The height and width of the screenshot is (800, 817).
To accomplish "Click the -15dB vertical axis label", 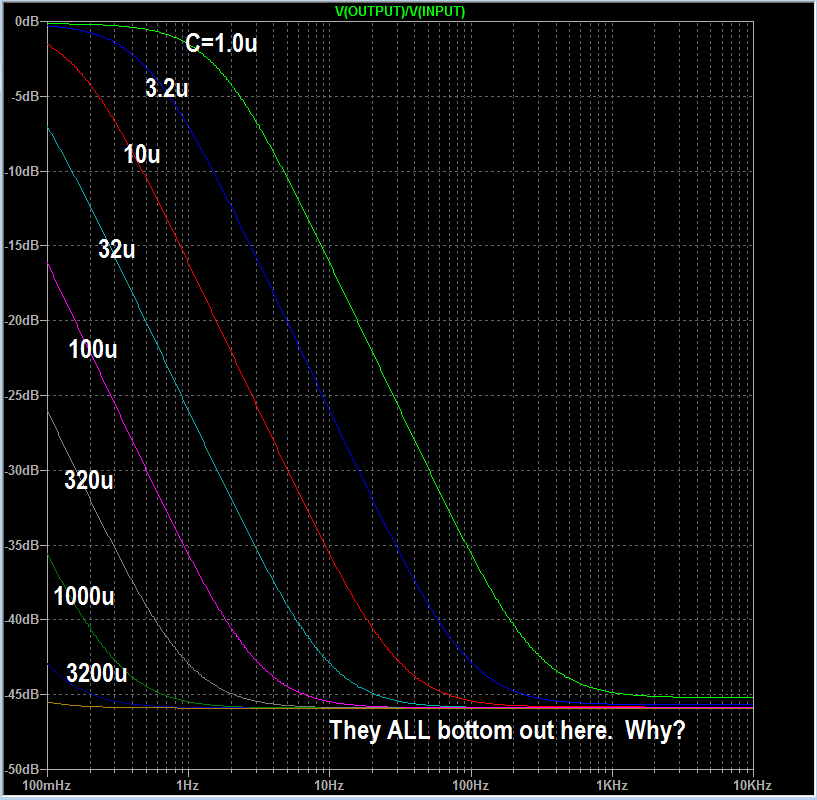I will click(22, 245).
